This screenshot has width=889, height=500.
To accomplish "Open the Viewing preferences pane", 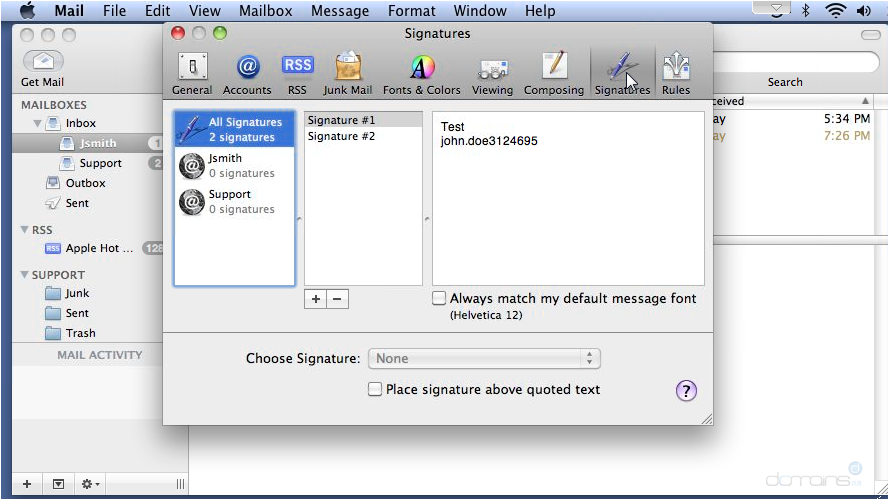I will 492,72.
